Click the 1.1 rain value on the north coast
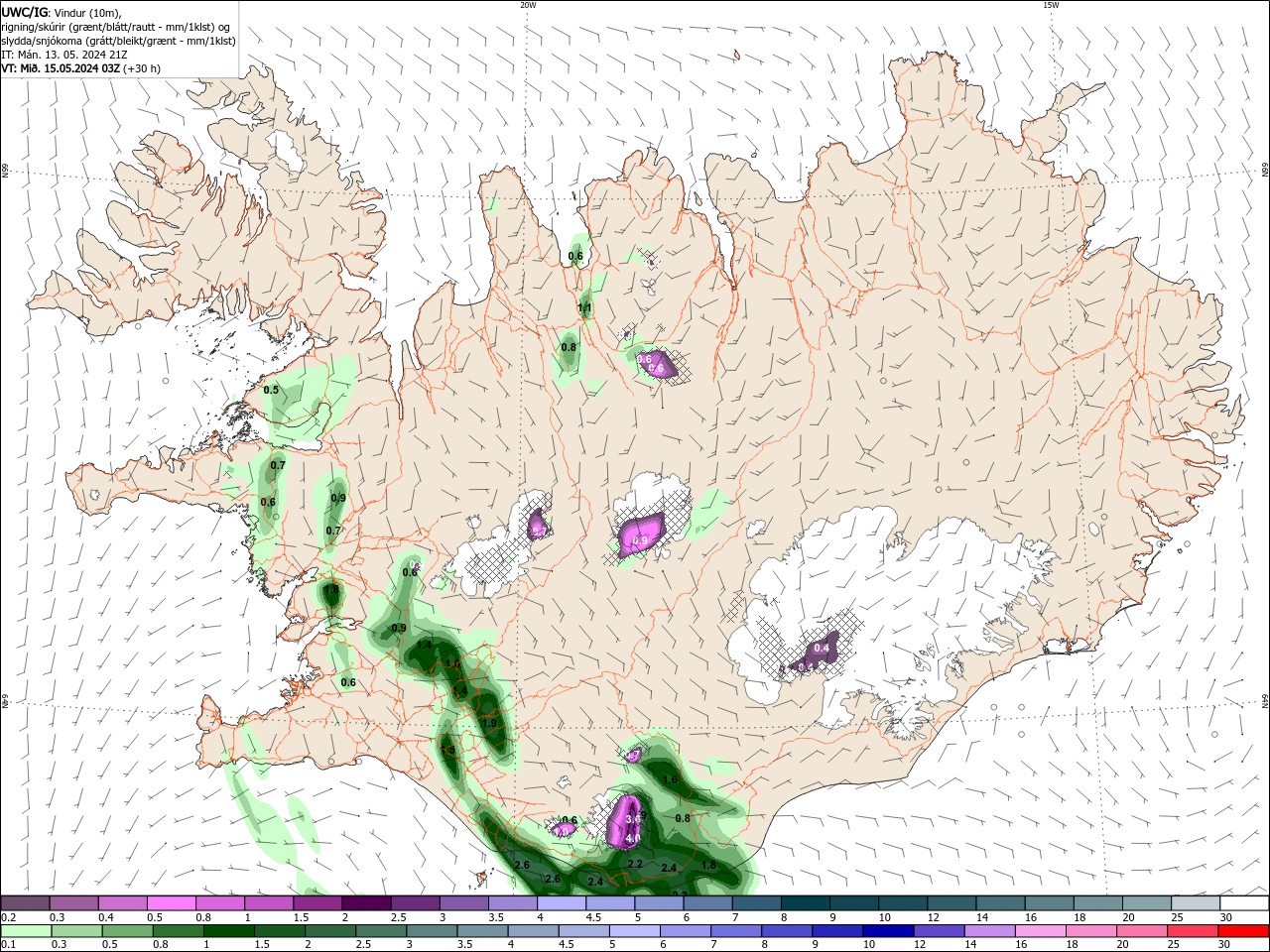 pos(584,308)
